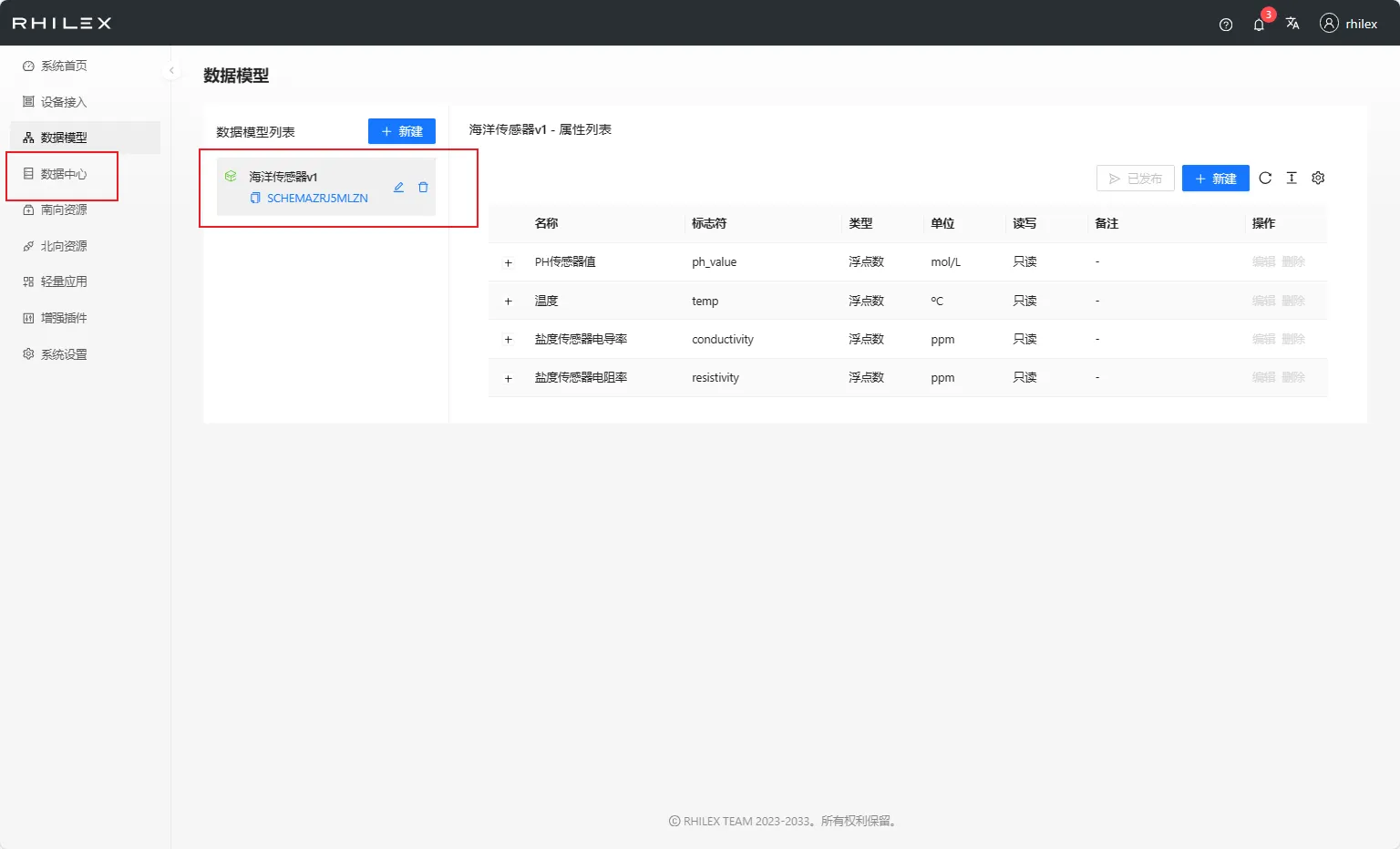
Task: Open notifications bell with badge 3
Action: [x=1259, y=25]
